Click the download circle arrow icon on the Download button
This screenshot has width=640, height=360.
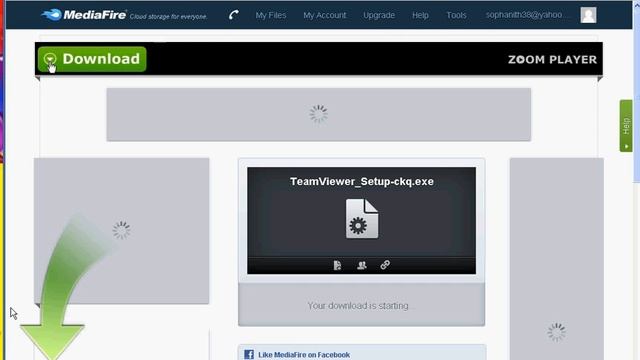pos(50,60)
